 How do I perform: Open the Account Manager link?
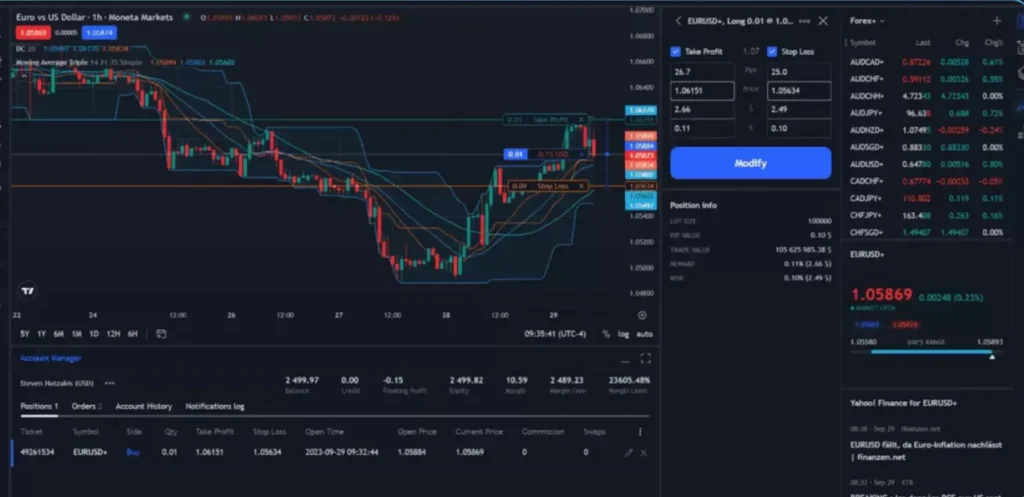coord(51,359)
